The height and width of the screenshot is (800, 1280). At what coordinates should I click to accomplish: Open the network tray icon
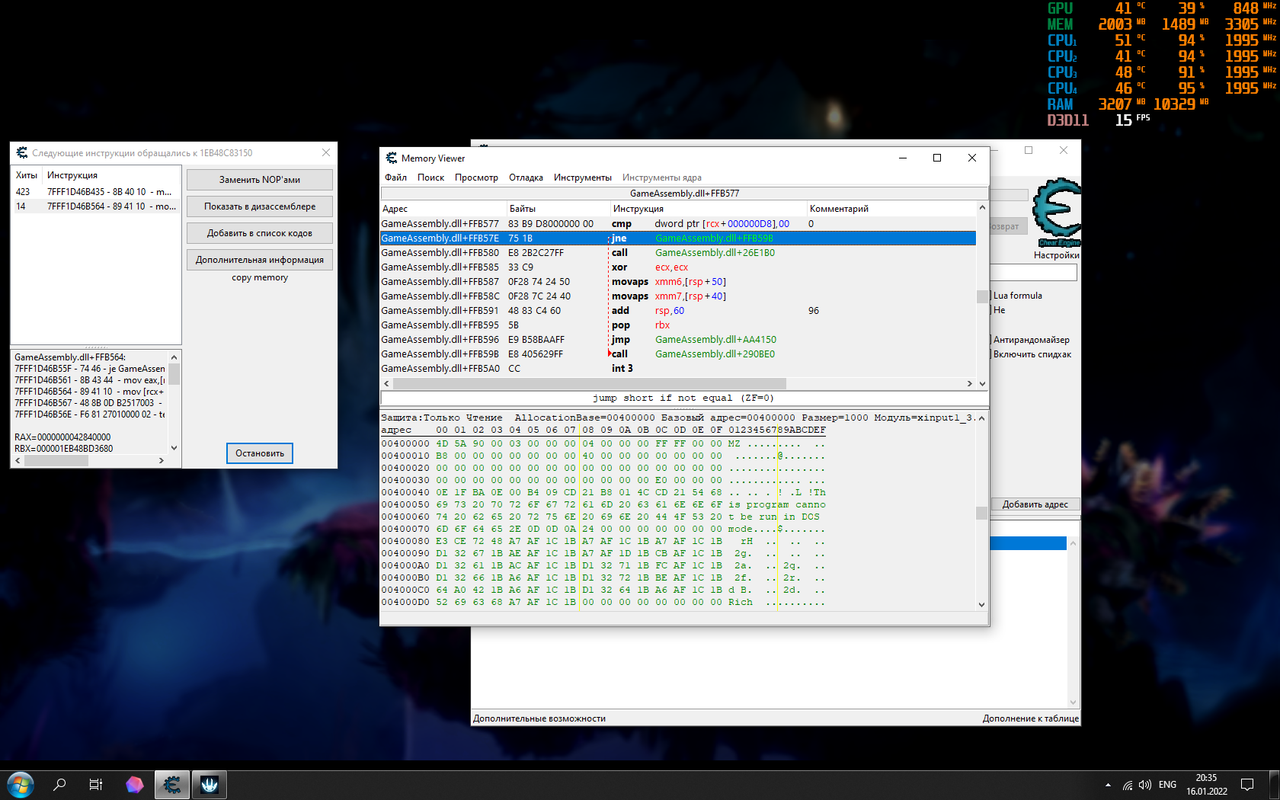tap(1127, 784)
